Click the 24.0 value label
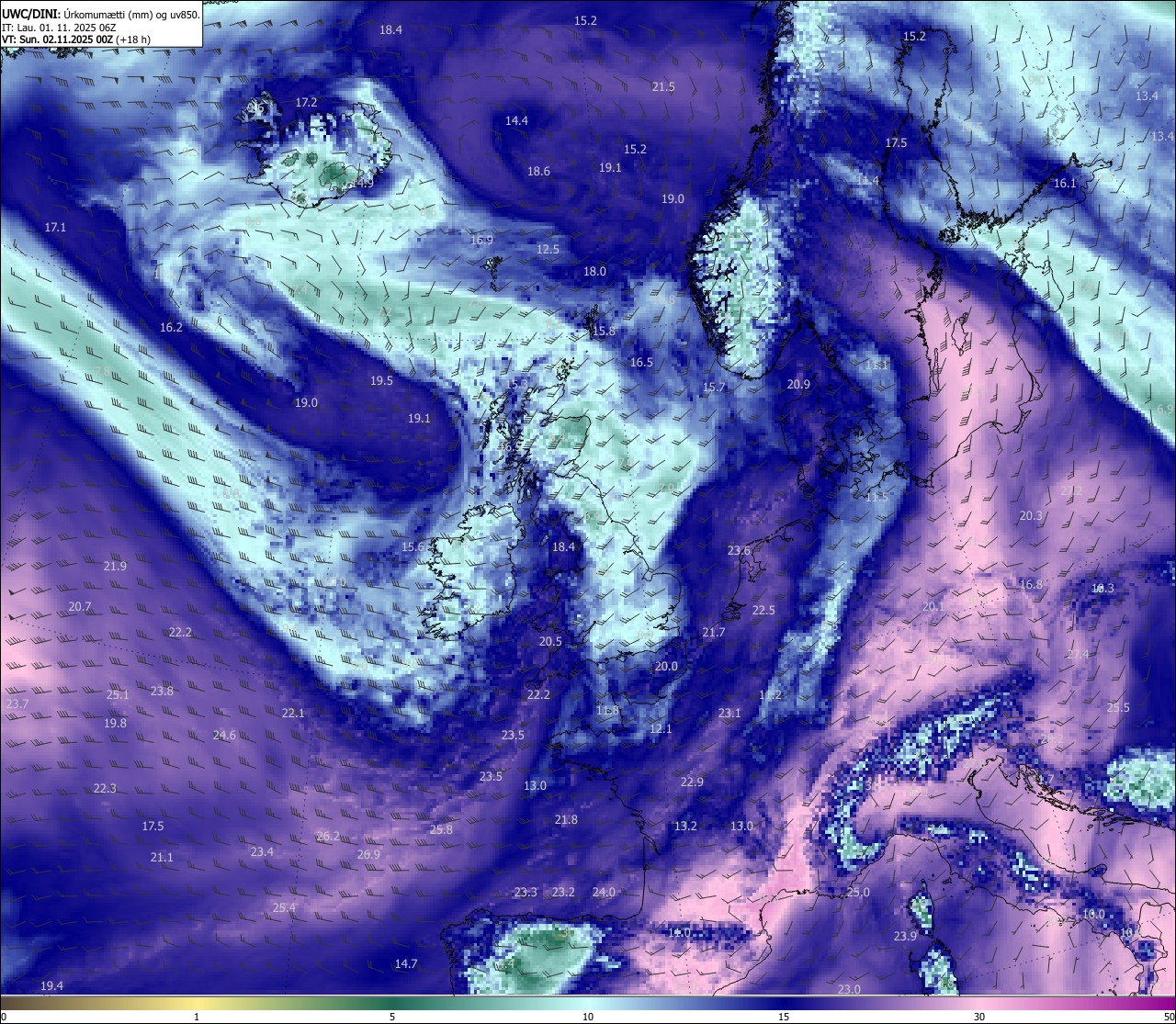The height and width of the screenshot is (1024, 1176). coord(604,892)
